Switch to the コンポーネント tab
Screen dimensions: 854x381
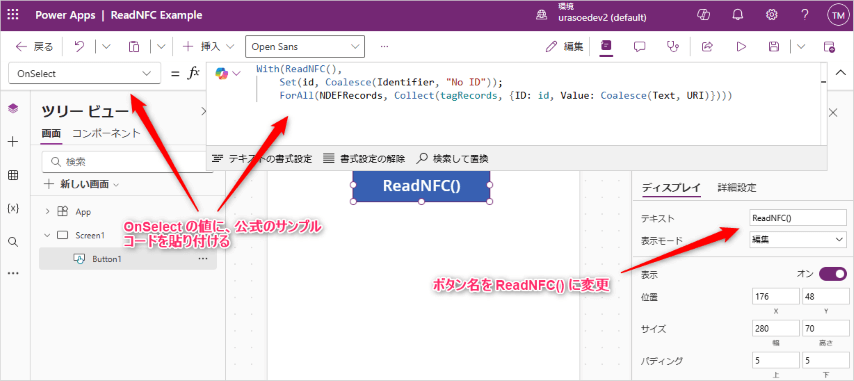(106, 133)
